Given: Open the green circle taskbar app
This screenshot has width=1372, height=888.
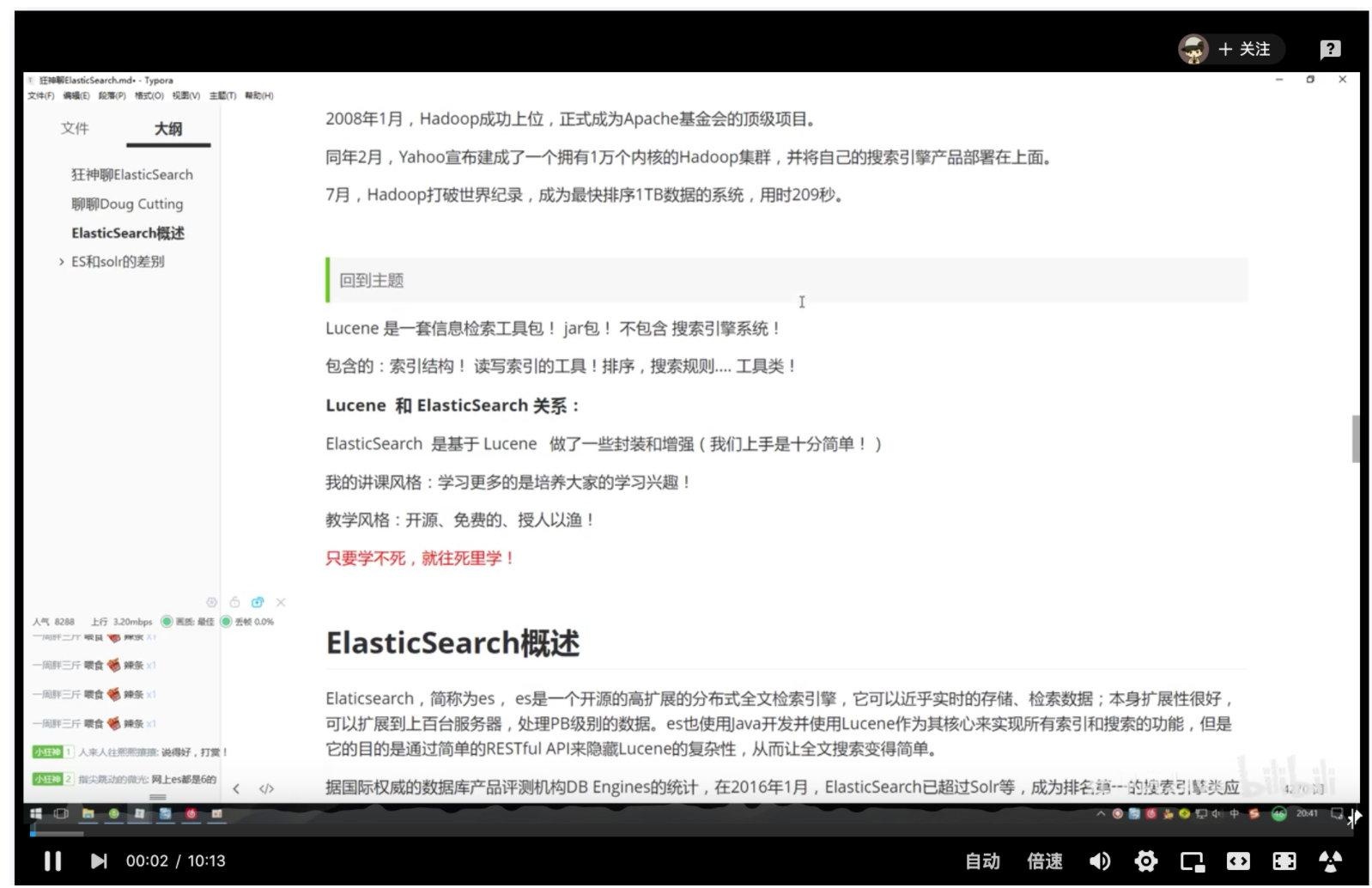Looking at the screenshot, I should 113,813.
